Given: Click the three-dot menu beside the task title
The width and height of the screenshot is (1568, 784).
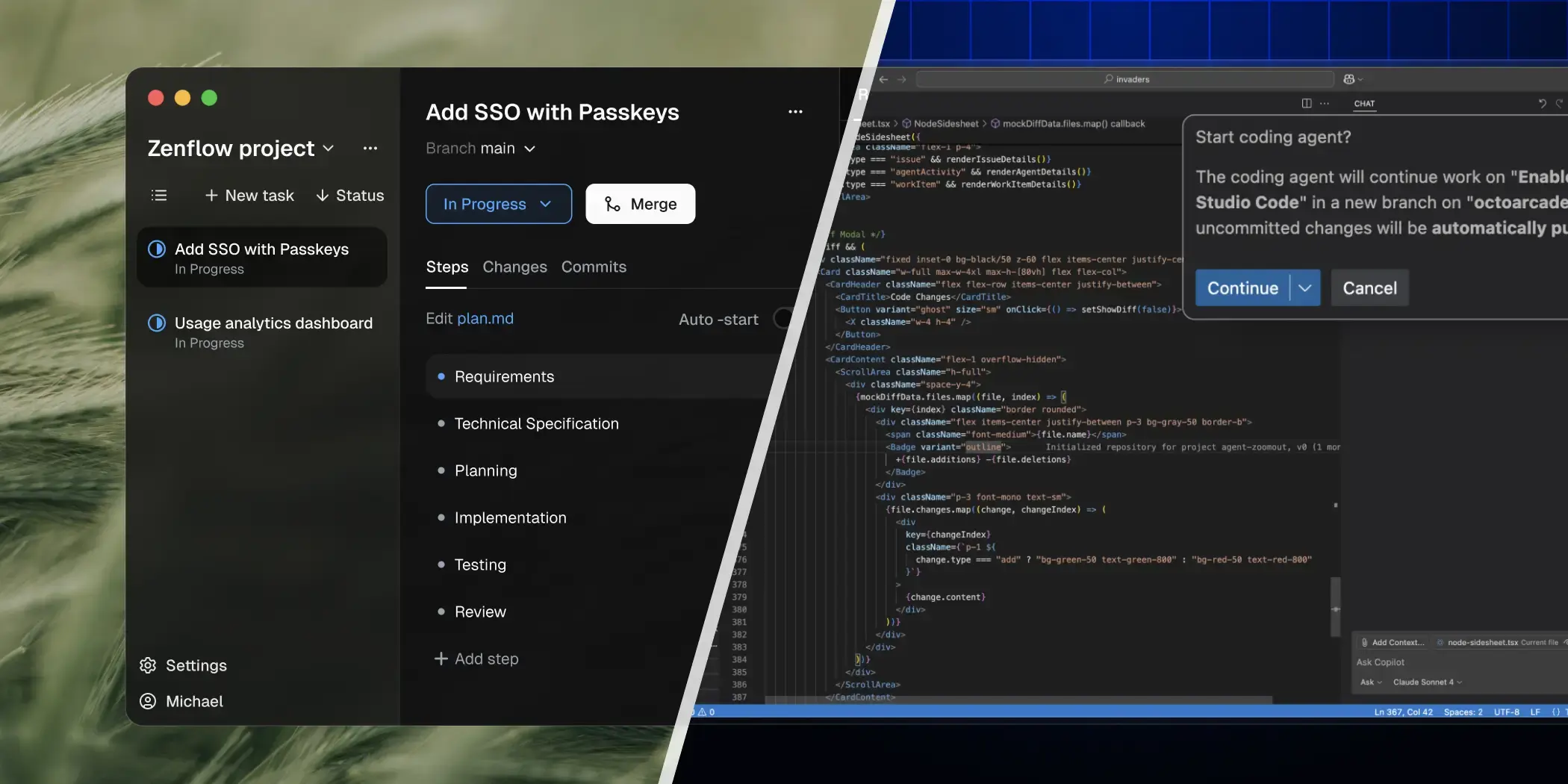Looking at the screenshot, I should click(x=795, y=112).
